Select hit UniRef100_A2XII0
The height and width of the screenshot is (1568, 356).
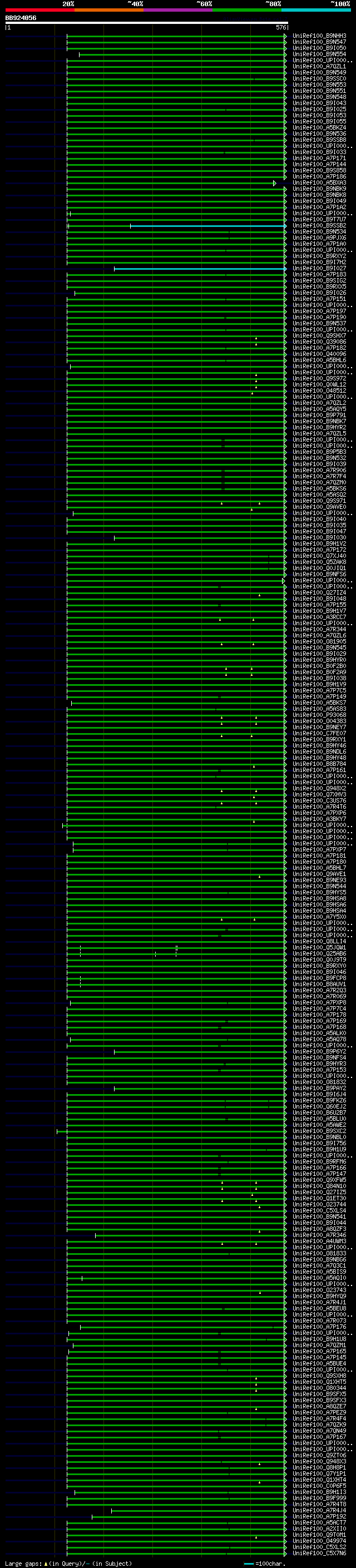319,1529
